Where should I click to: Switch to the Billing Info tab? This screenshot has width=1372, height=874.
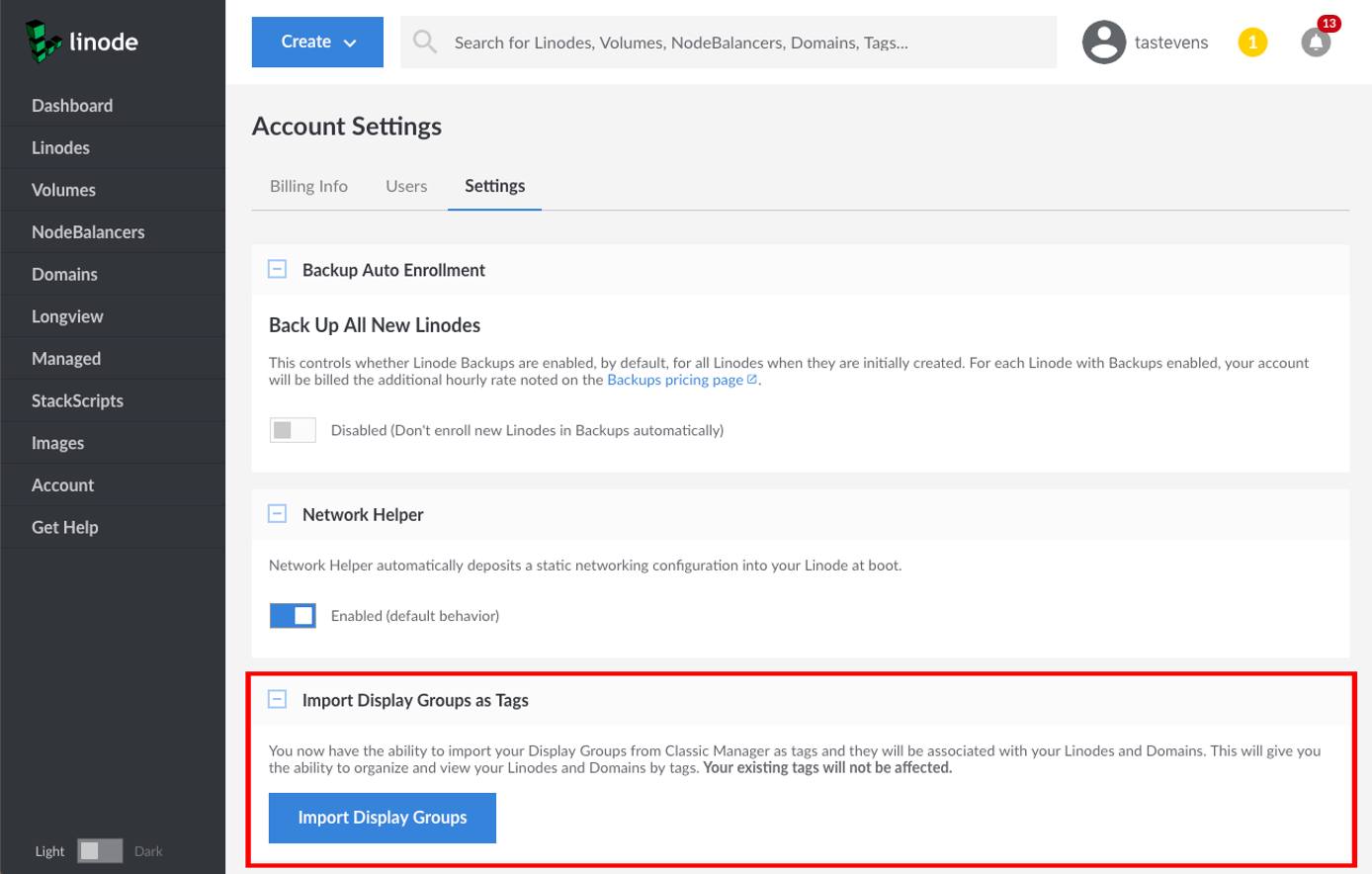click(x=308, y=186)
